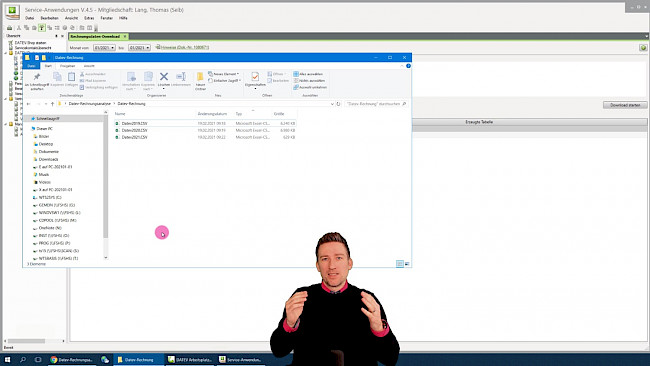This screenshot has width=650, height=366.
Task: Click the Explorer help question mark icon
Action: pyautogui.click(x=408, y=66)
